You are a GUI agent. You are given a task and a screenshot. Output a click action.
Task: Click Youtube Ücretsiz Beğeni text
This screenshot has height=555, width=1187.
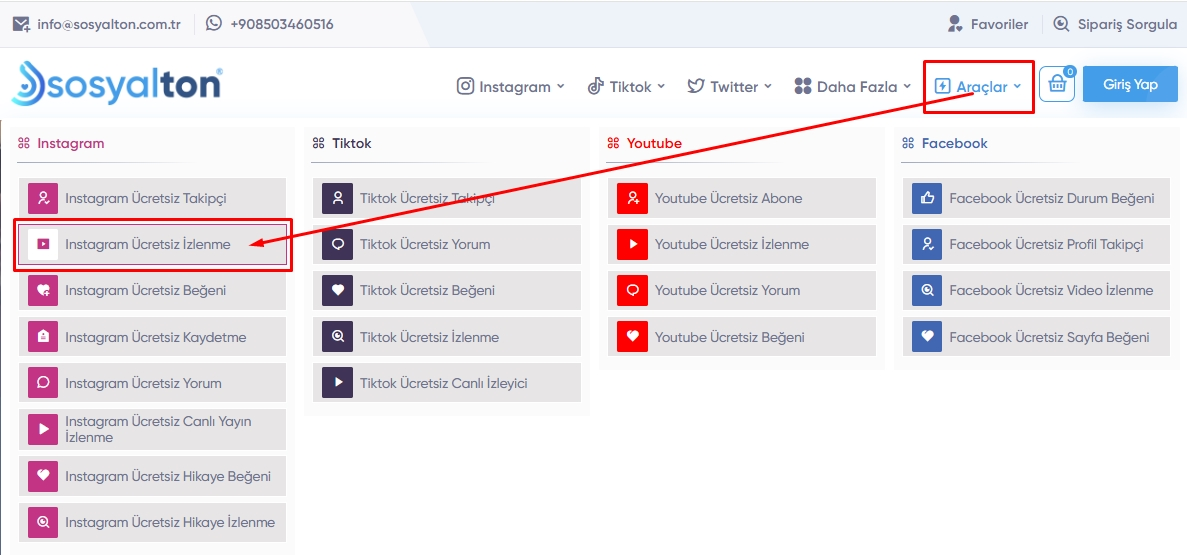(730, 337)
